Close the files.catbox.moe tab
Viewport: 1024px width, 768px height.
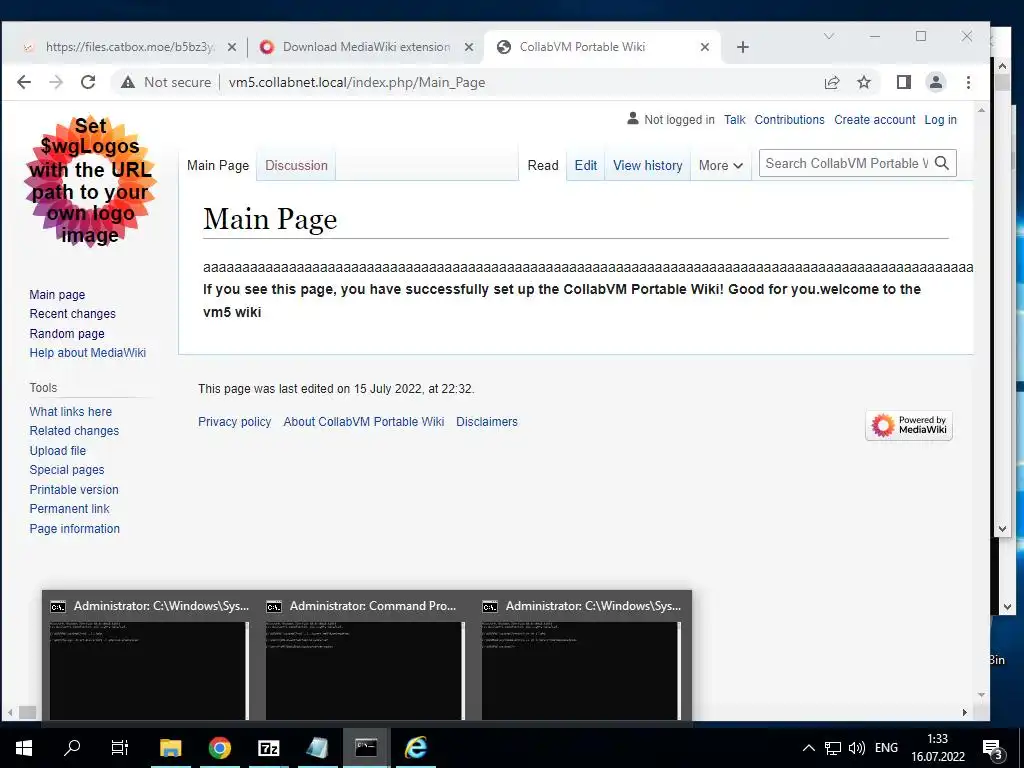[231, 47]
